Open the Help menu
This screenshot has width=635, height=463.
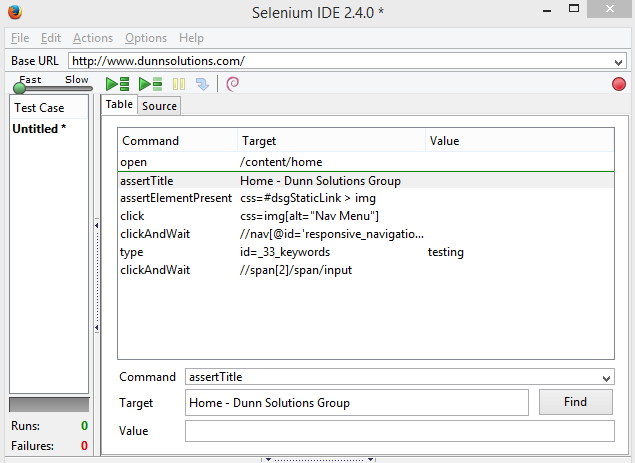click(x=191, y=38)
